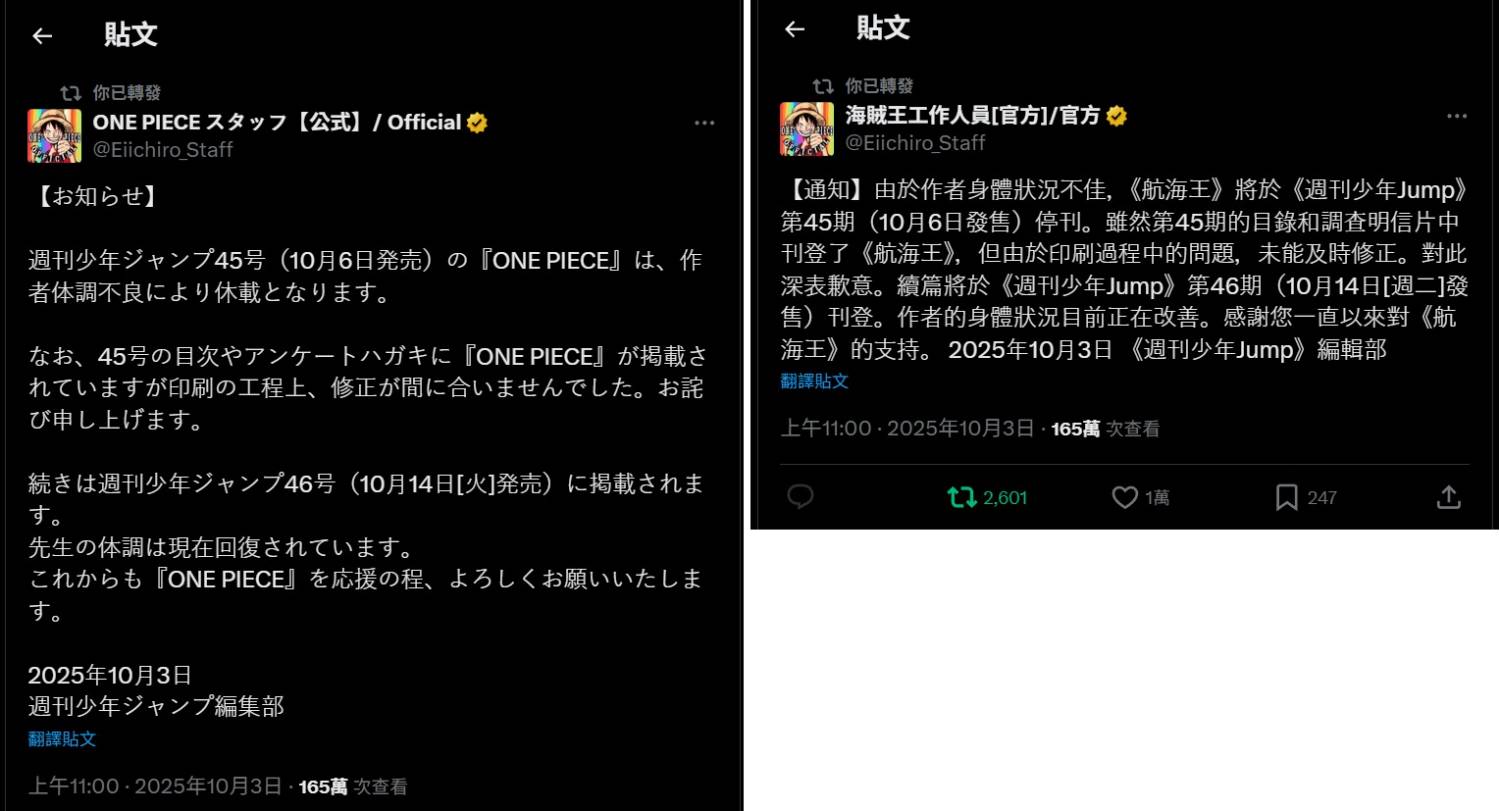Click the 你已轉發 repost indicator icon on the left post
Viewport: 1500px width, 811px height.
tap(70, 93)
